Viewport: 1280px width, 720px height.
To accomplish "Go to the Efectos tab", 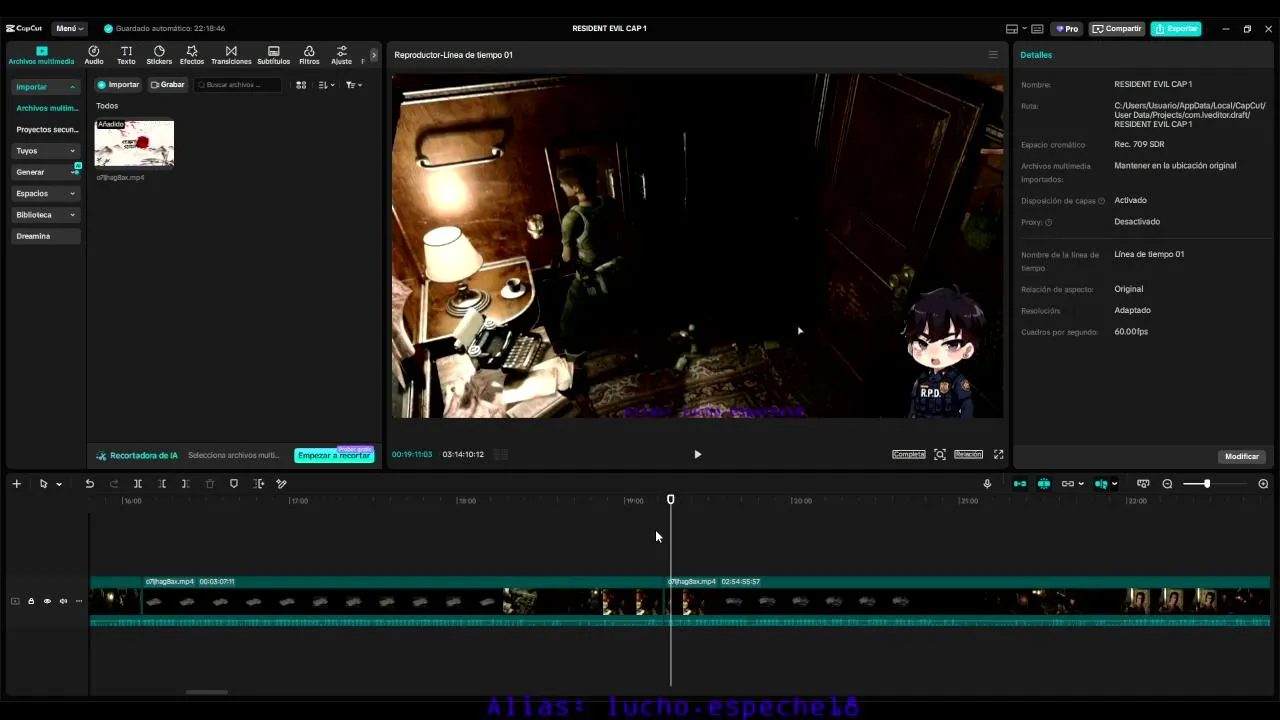I will point(192,55).
